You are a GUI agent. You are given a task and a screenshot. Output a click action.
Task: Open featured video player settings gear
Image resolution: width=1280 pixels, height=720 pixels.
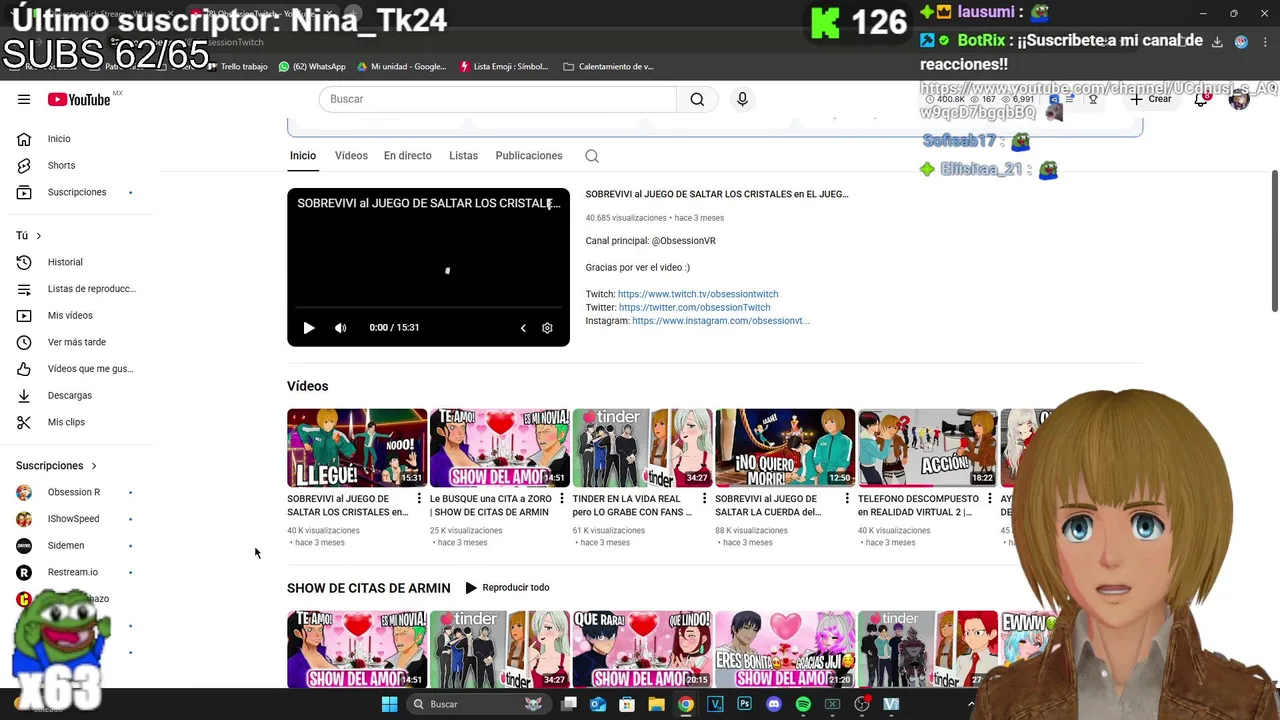547,328
